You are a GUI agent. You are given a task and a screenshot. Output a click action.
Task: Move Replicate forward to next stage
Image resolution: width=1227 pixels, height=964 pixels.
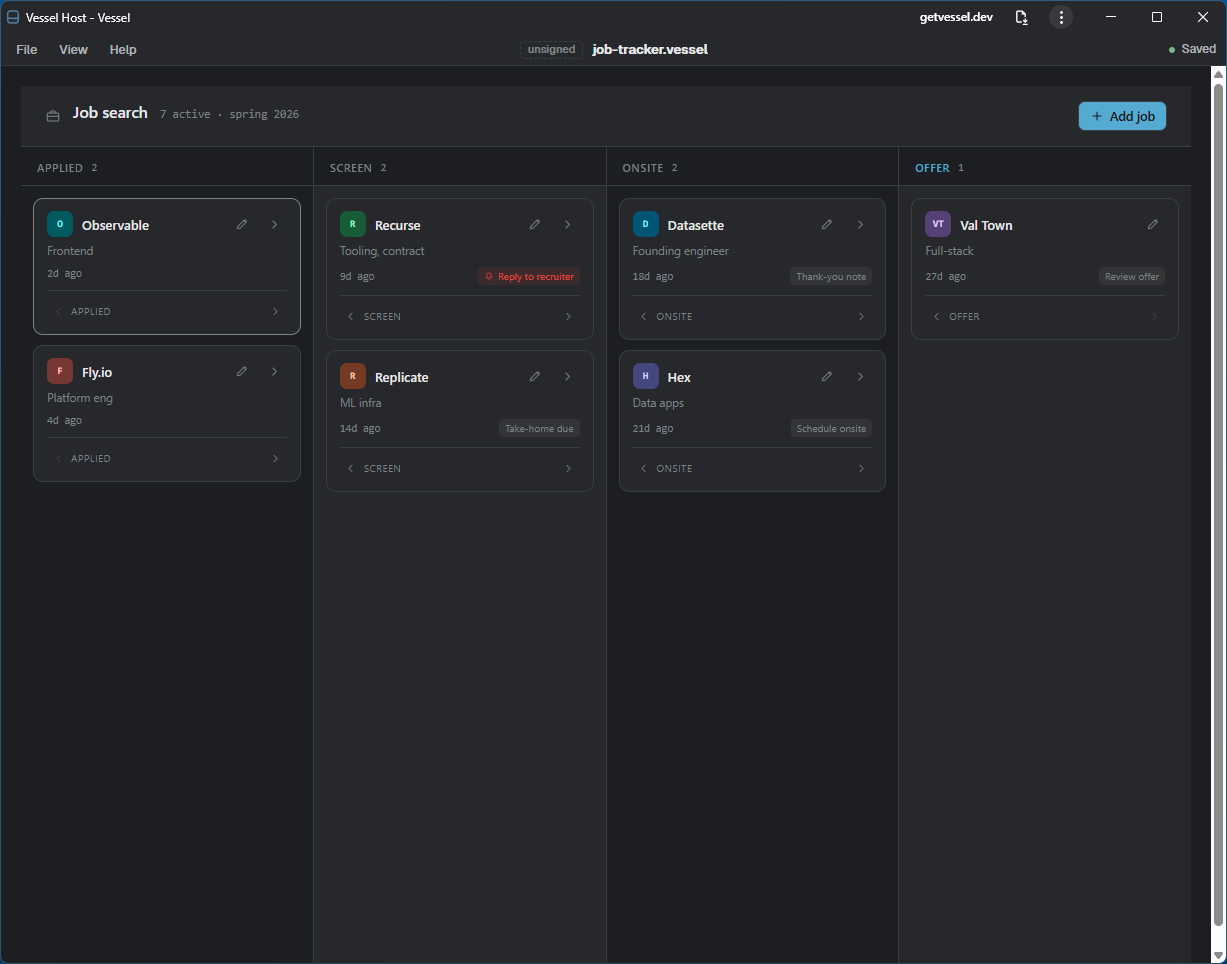[569, 469]
